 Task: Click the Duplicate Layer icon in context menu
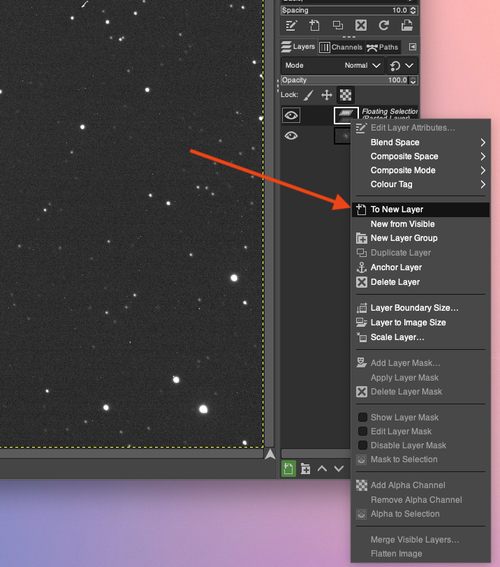362,253
